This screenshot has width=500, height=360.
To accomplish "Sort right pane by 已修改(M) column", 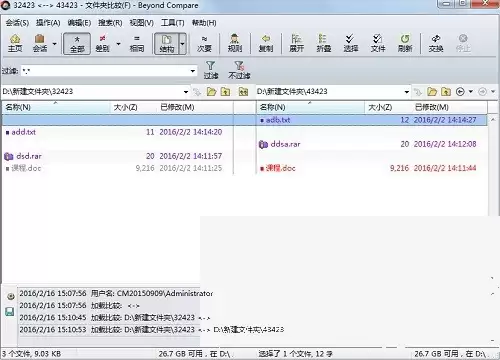I will click(x=449, y=107).
